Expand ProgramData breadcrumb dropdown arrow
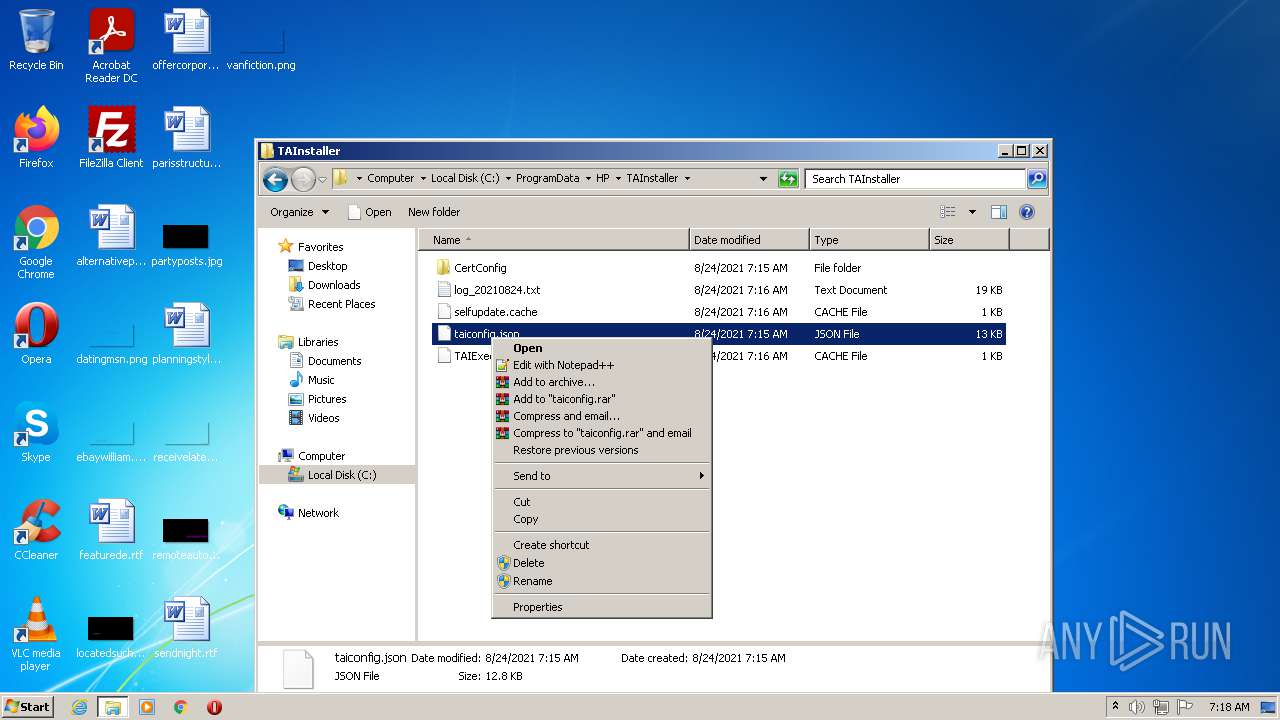The width and height of the screenshot is (1280, 720). click(x=588, y=179)
